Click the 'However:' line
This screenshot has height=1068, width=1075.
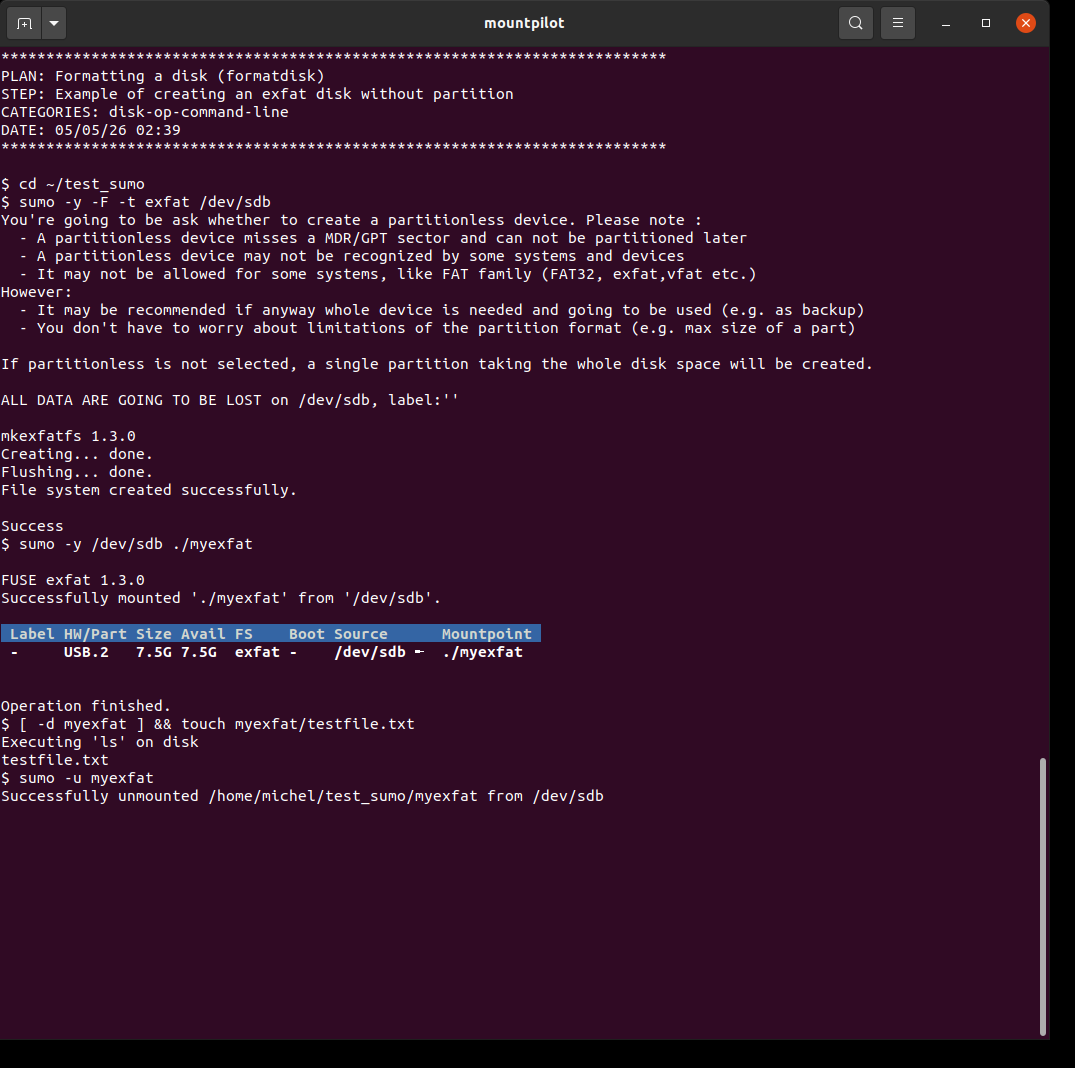36,292
